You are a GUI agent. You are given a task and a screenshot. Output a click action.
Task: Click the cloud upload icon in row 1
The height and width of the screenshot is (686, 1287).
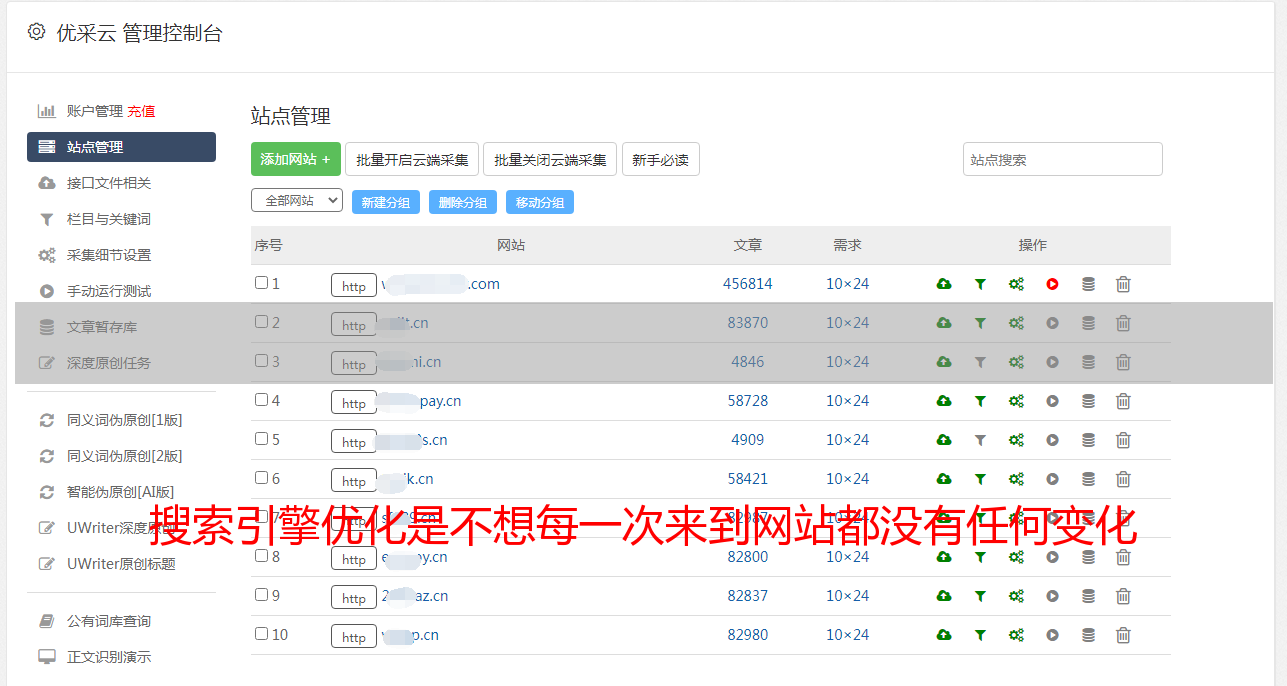(944, 284)
